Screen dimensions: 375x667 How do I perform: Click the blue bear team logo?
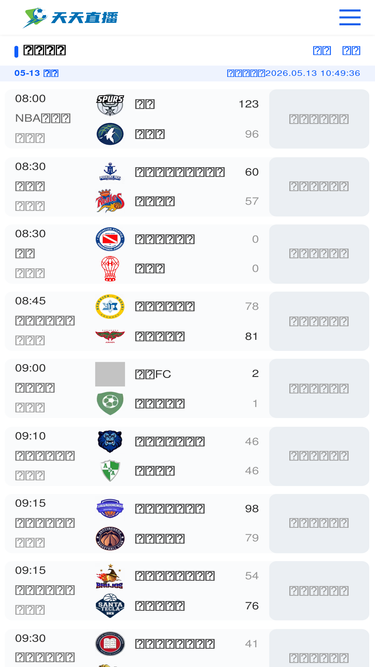tap(110, 441)
